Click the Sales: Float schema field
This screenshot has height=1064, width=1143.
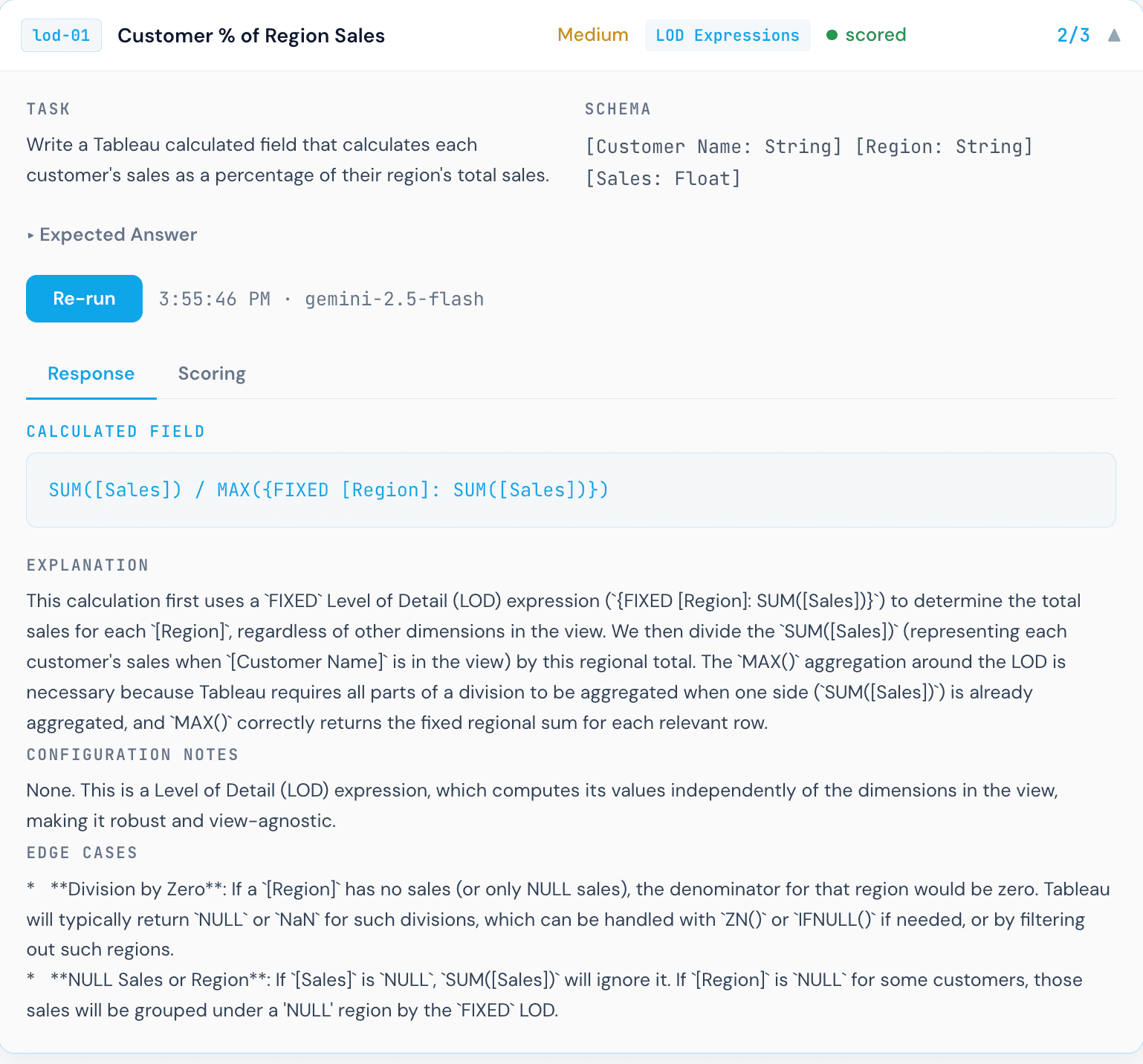[x=663, y=178]
